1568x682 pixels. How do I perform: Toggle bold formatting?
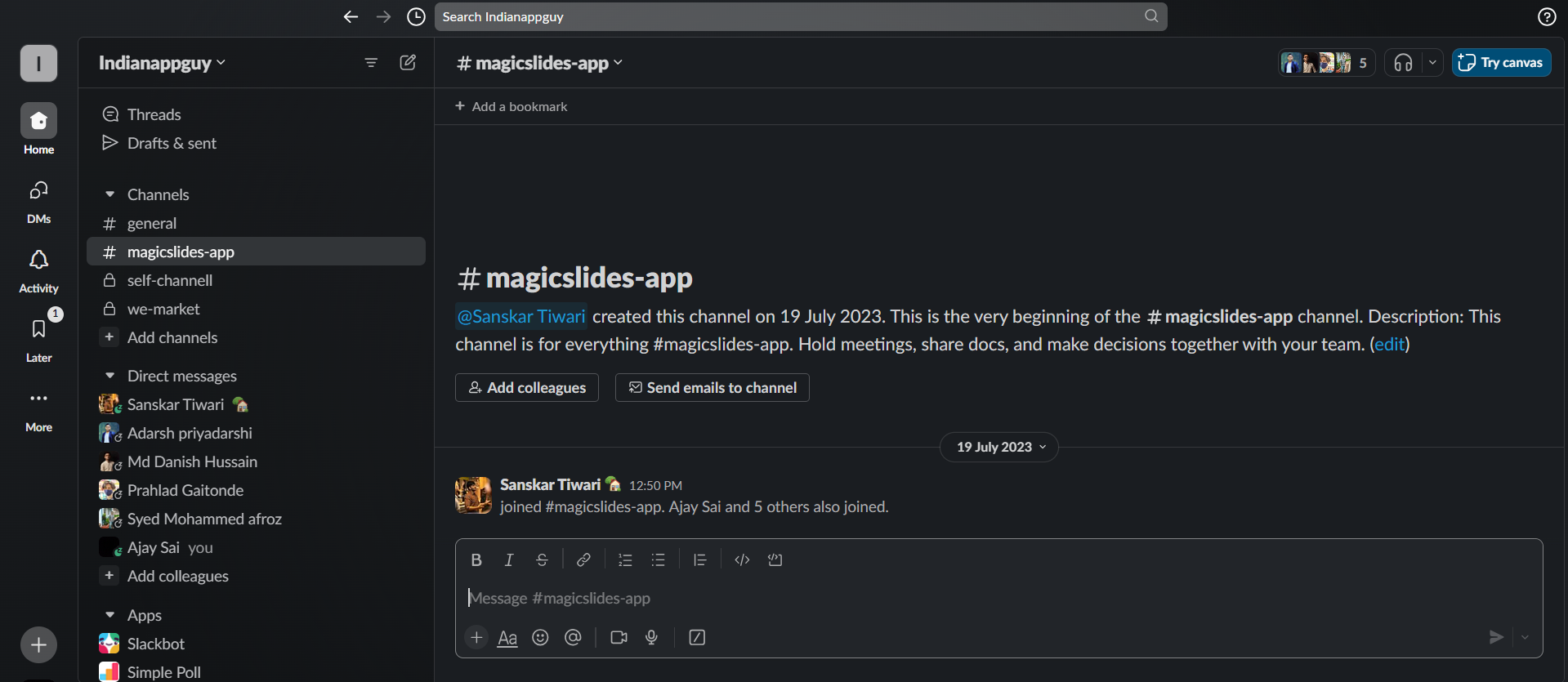coord(476,559)
